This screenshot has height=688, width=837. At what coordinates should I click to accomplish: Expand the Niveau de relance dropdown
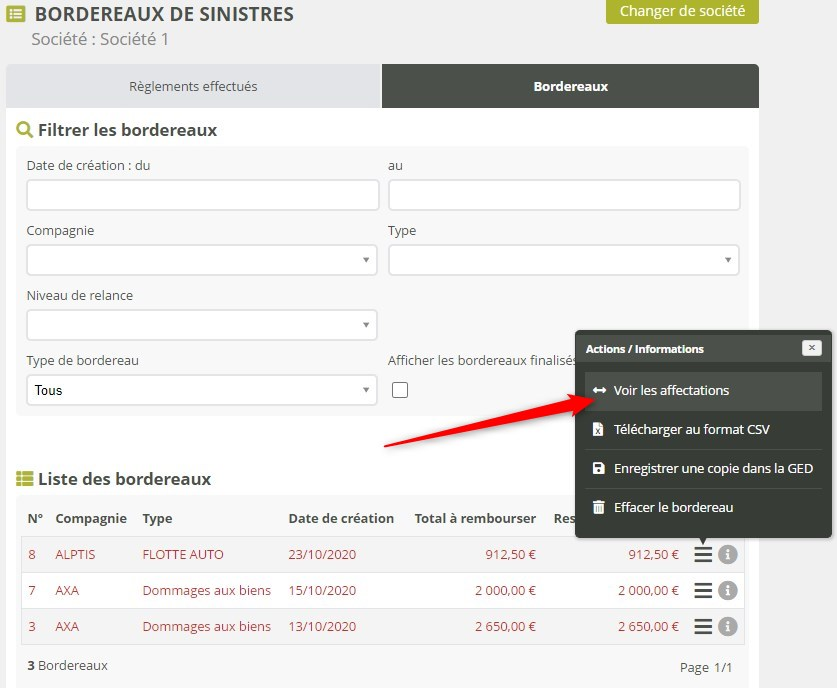pos(201,325)
